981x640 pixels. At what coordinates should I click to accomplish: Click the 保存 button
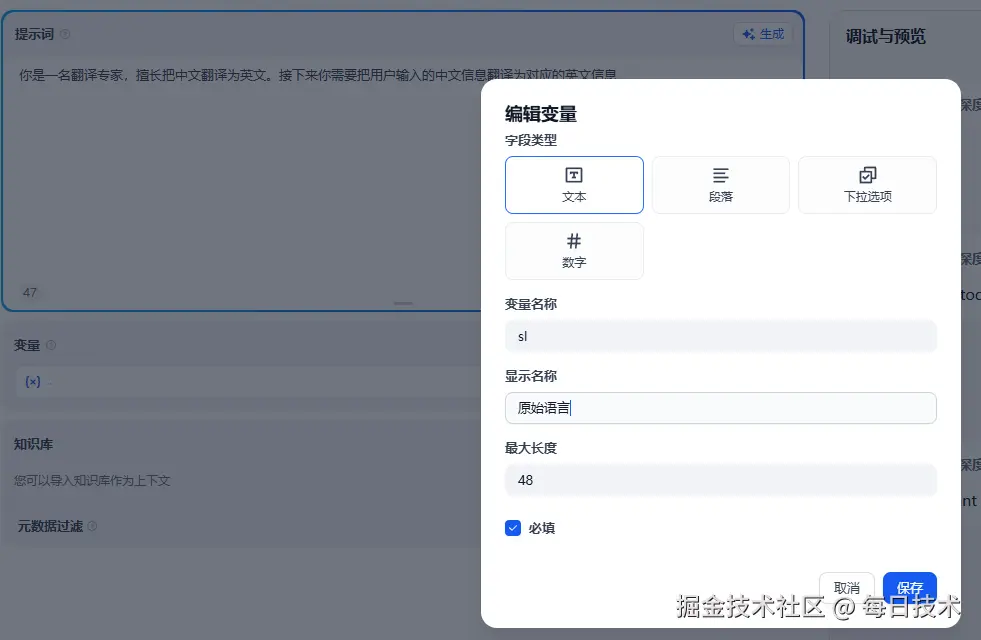click(910, 587)
